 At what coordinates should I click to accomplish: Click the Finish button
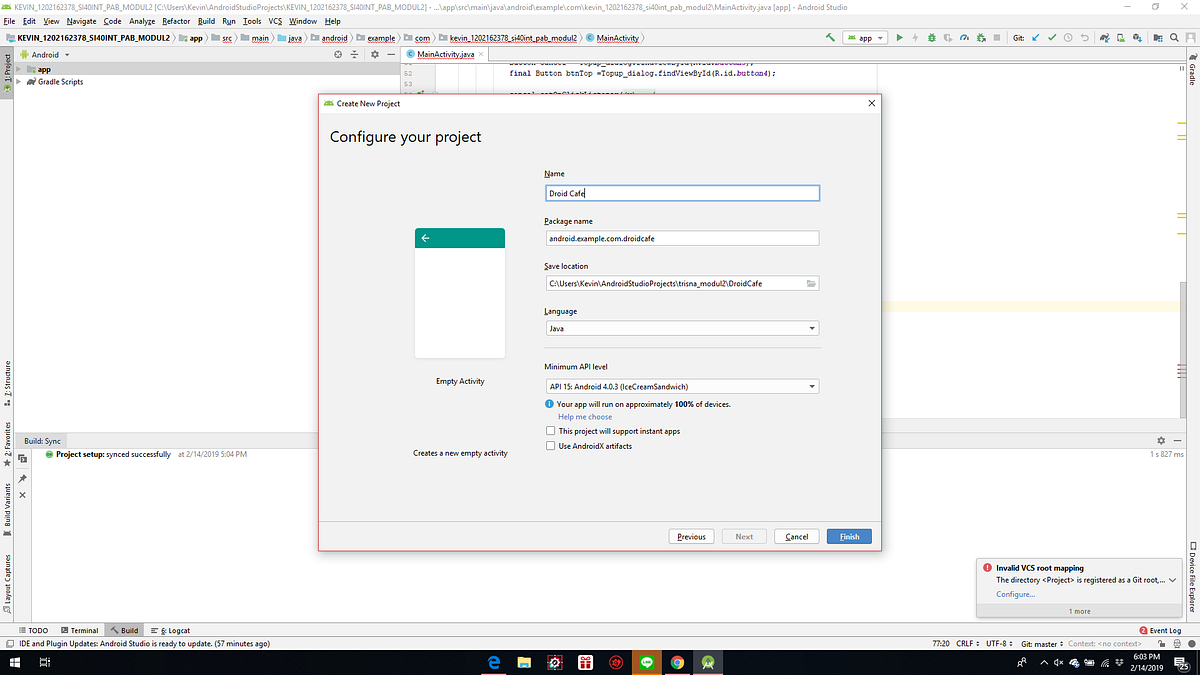click(848, 536)
